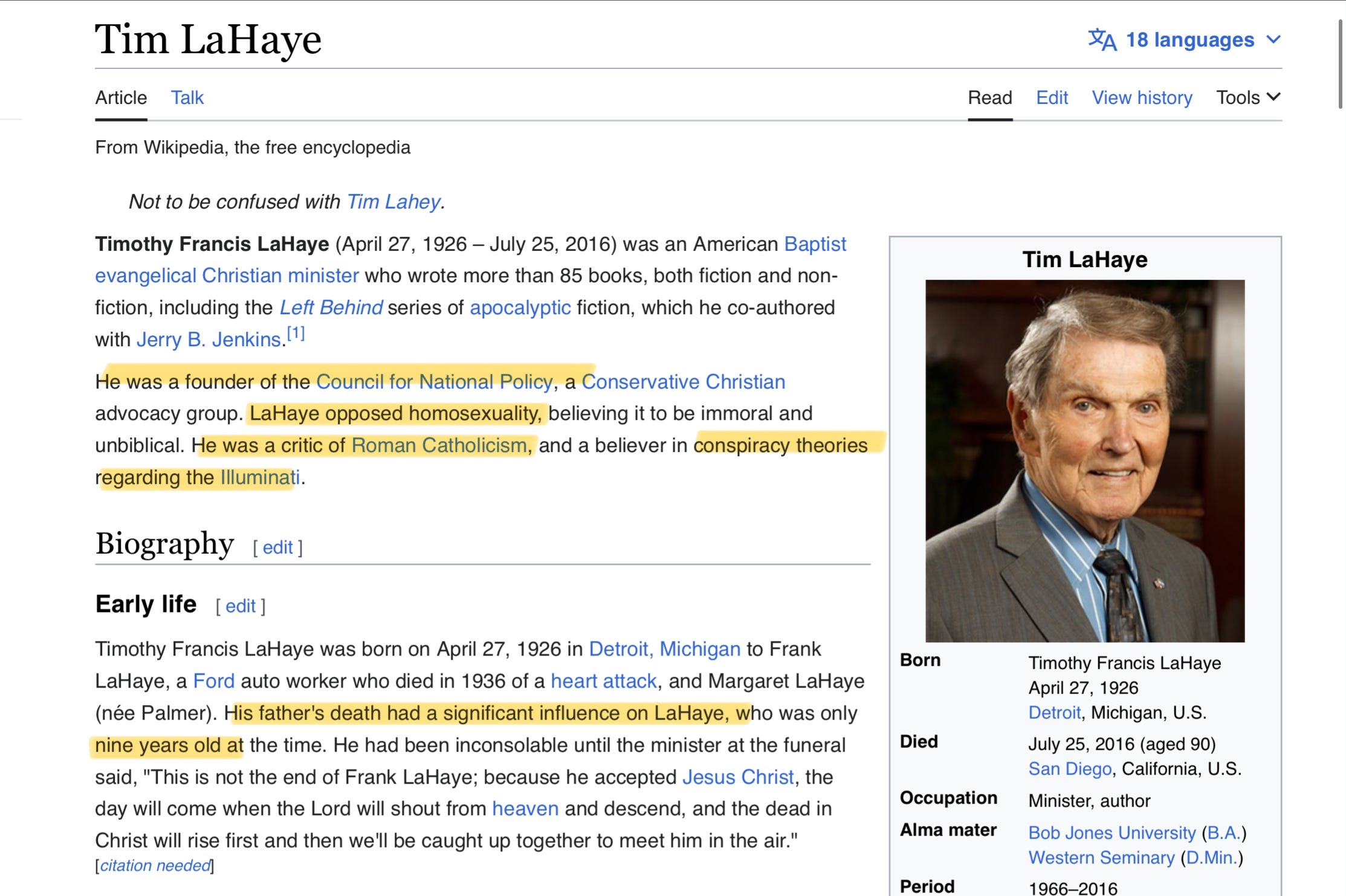This screenshot has width=1346, height=896.
Task: Click the Biography section heading
Action: tap(164, 544)
